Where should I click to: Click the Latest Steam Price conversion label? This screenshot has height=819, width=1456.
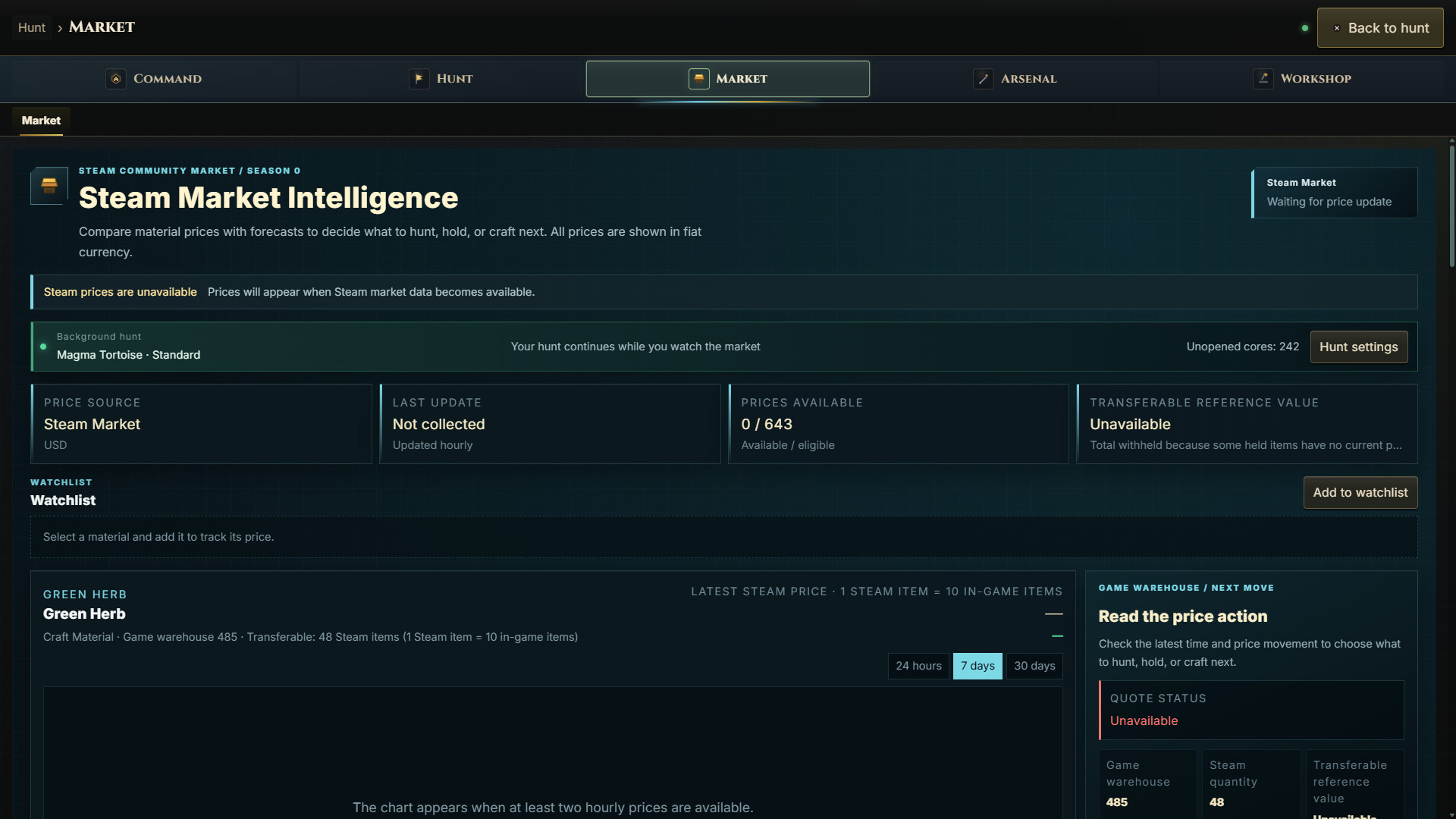coord(877,591)
